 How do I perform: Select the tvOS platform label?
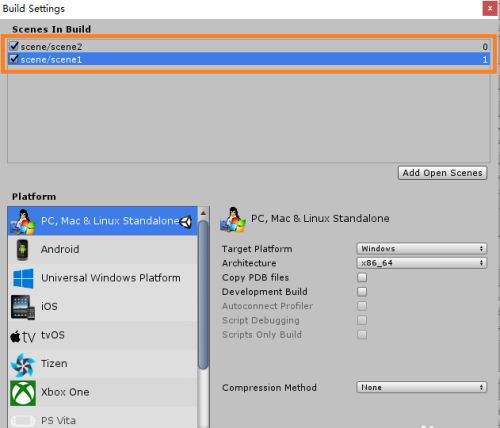click(x=53, y=335)
